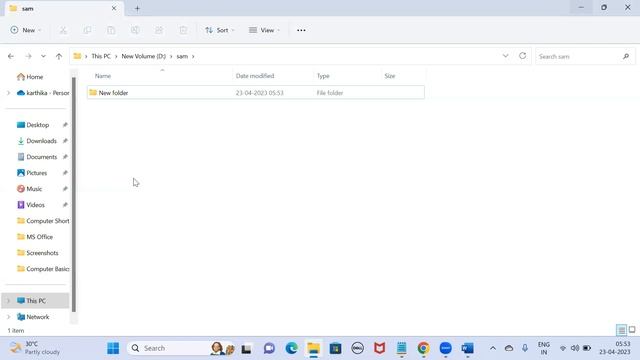Click the Search sam input field

585,56
